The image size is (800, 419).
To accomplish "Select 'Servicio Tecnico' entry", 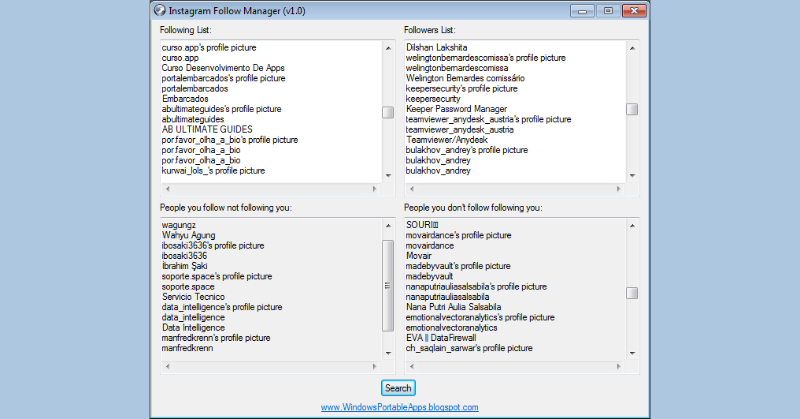I will (x=193, y=297).
